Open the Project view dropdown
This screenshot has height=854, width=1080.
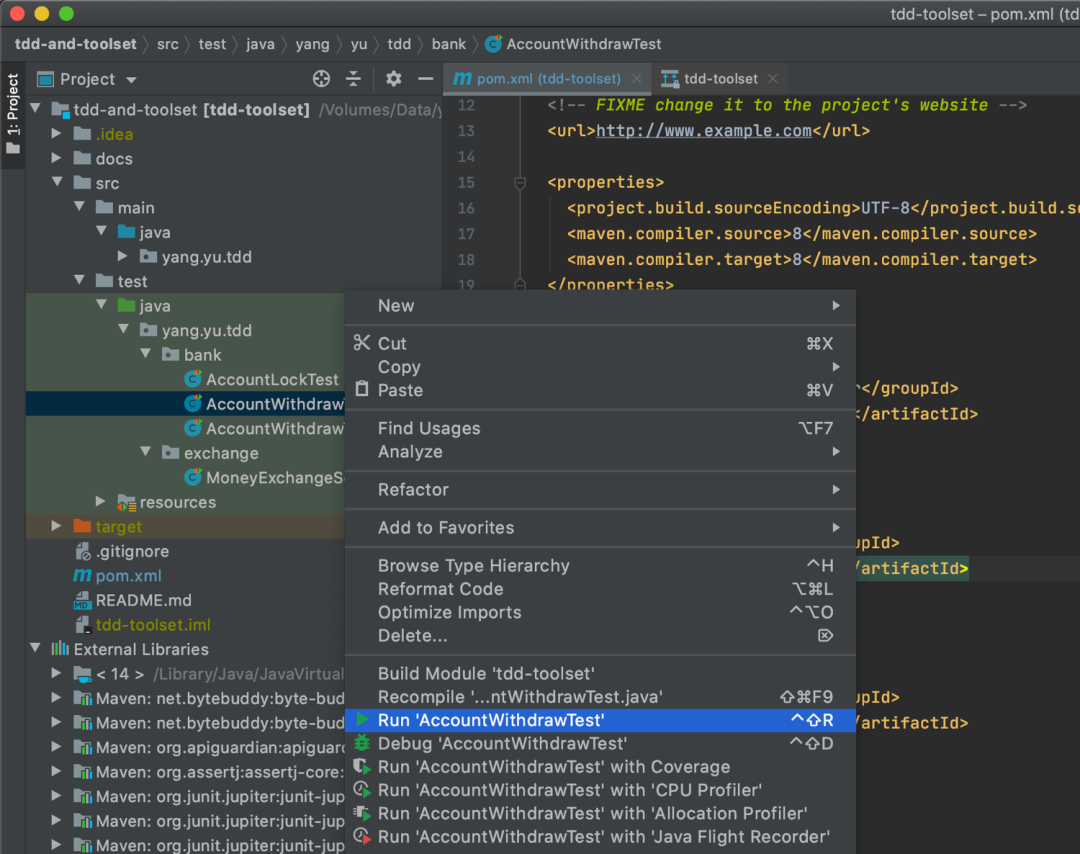[x=131, y=80]
